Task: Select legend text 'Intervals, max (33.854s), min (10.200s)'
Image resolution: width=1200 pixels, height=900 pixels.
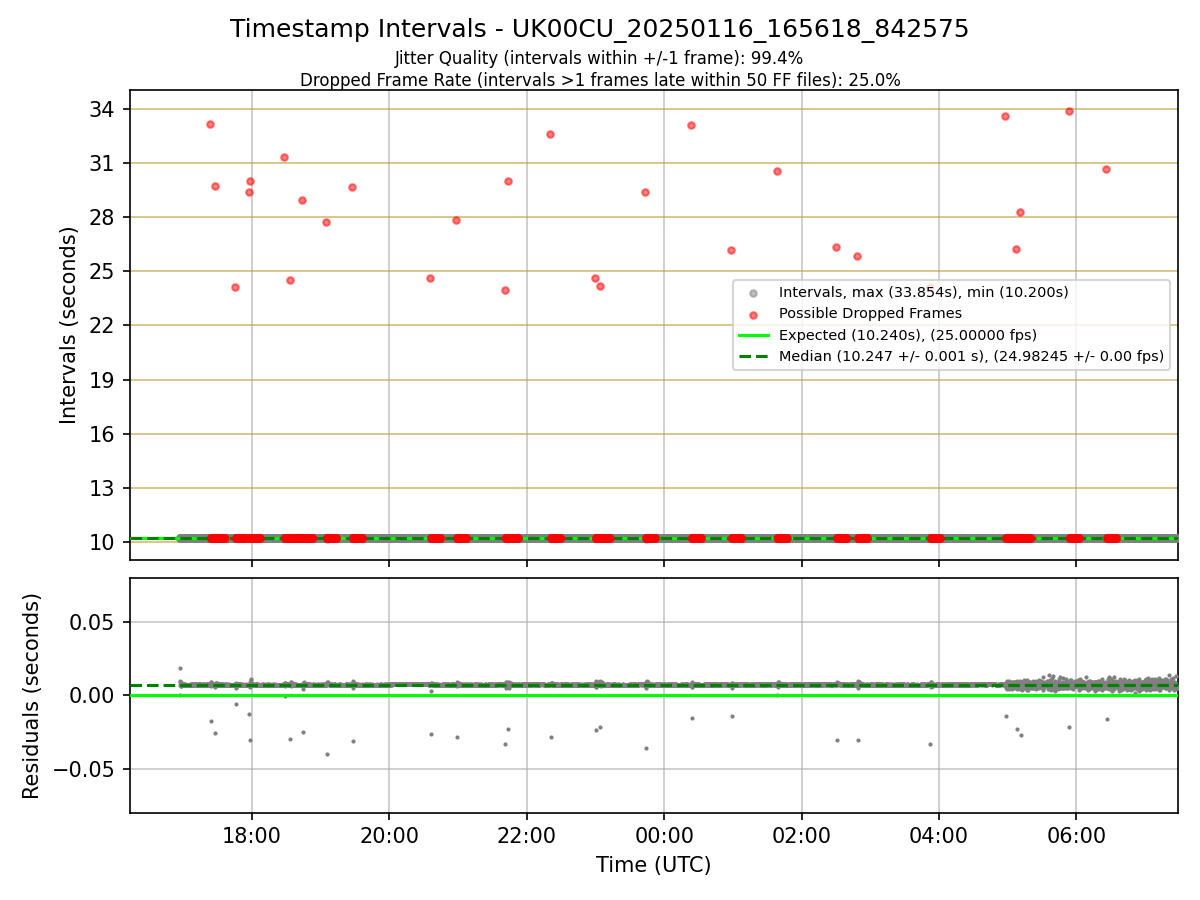Action: [x=923, y=292]
